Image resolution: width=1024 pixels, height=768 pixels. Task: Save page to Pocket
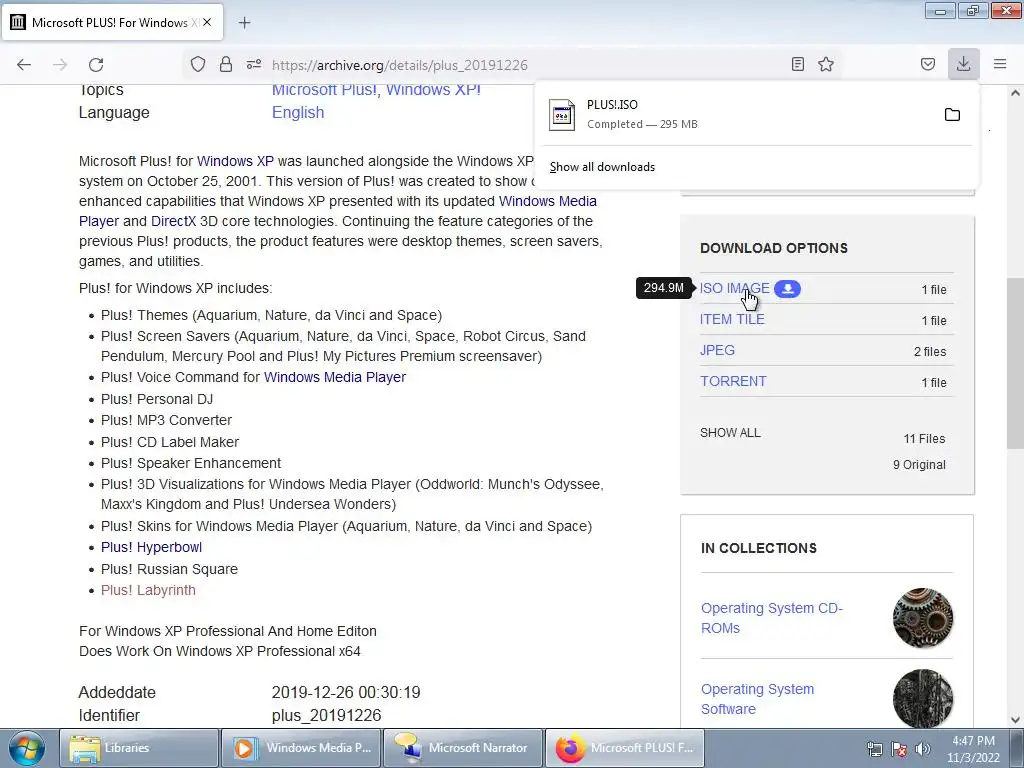[x=928, y=64]
